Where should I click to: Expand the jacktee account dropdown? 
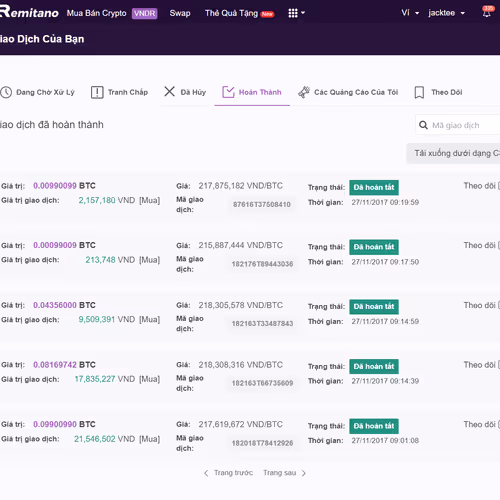pos(447,13)
